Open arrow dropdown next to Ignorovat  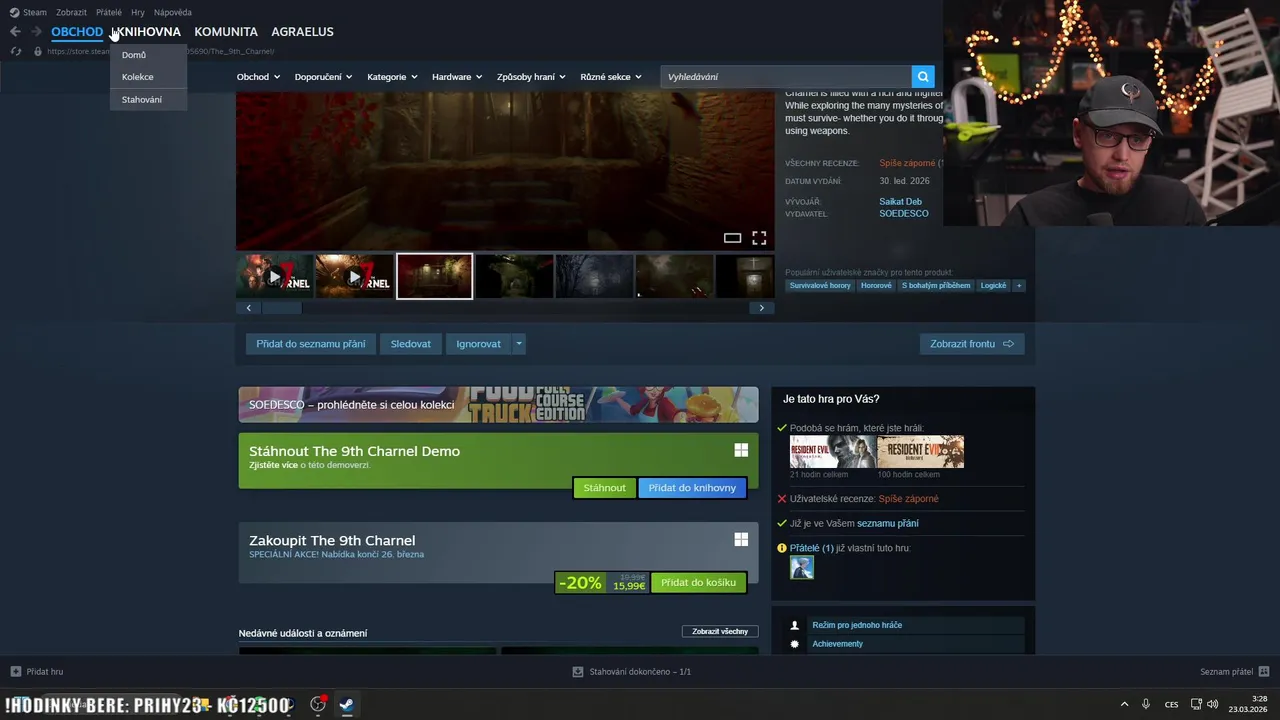(518, 344)
